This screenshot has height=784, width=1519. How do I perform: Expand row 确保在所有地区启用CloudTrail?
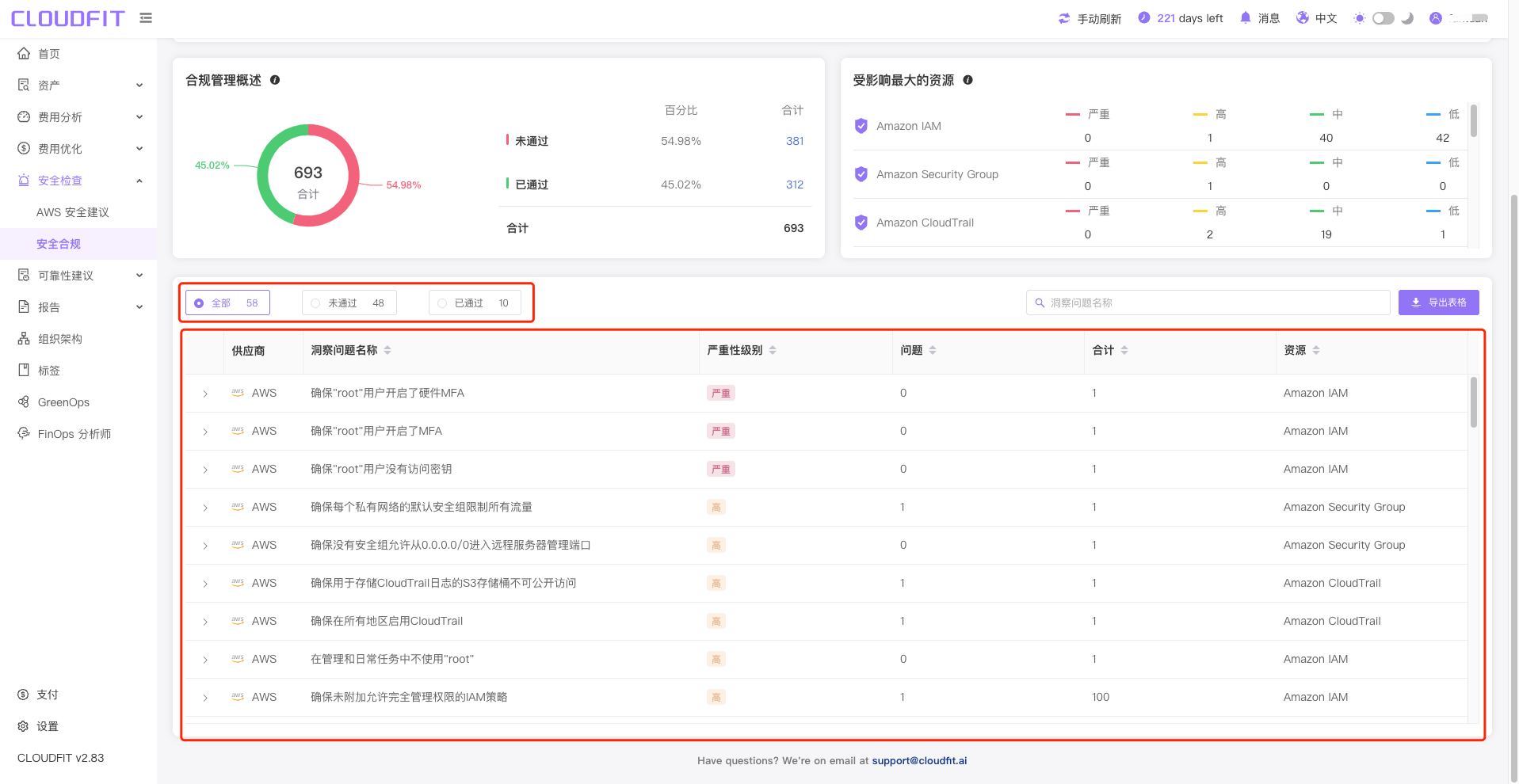[205, 622]
